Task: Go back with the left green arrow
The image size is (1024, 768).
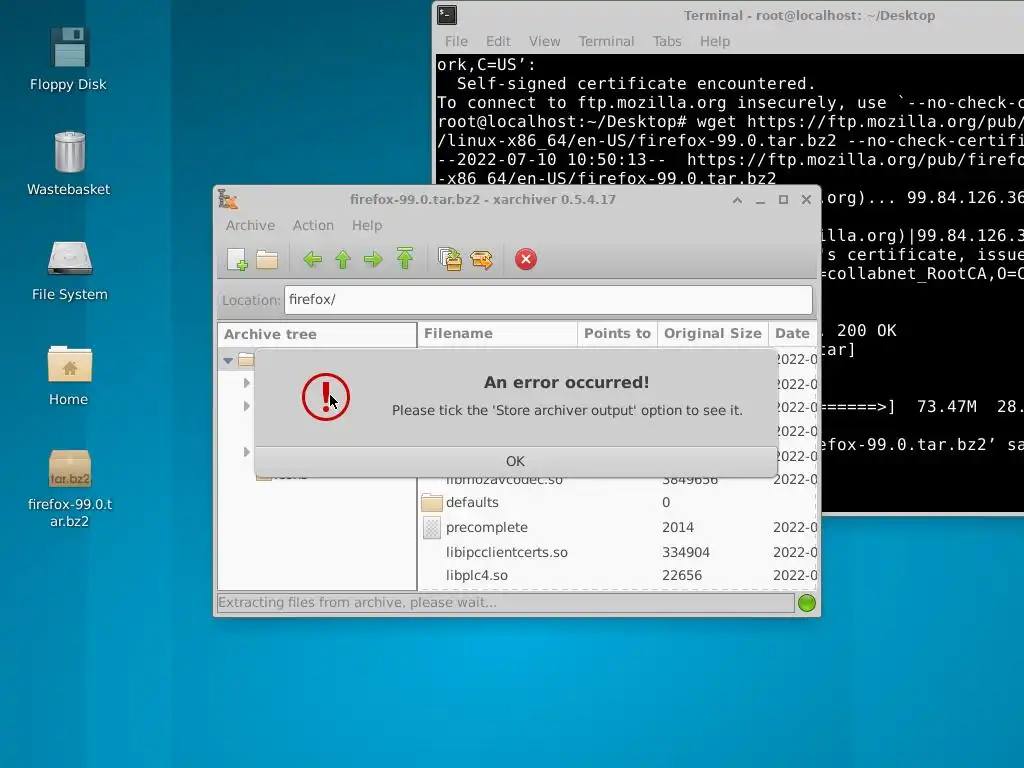Action: tap(313, 259)
